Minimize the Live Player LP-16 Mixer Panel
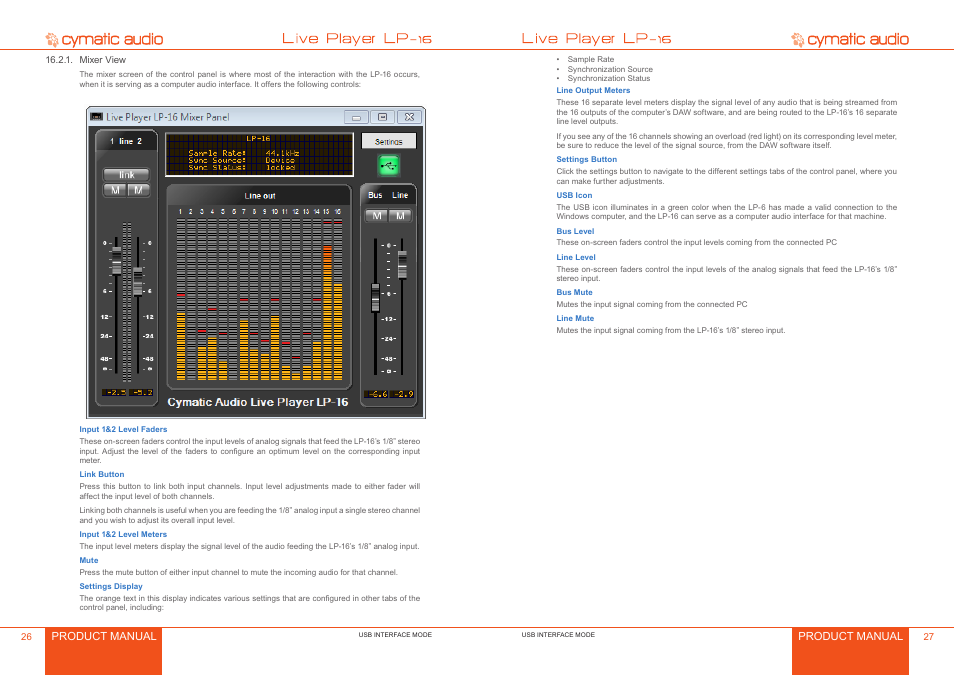This screenshot has width=954, height=675. (357, 117)
